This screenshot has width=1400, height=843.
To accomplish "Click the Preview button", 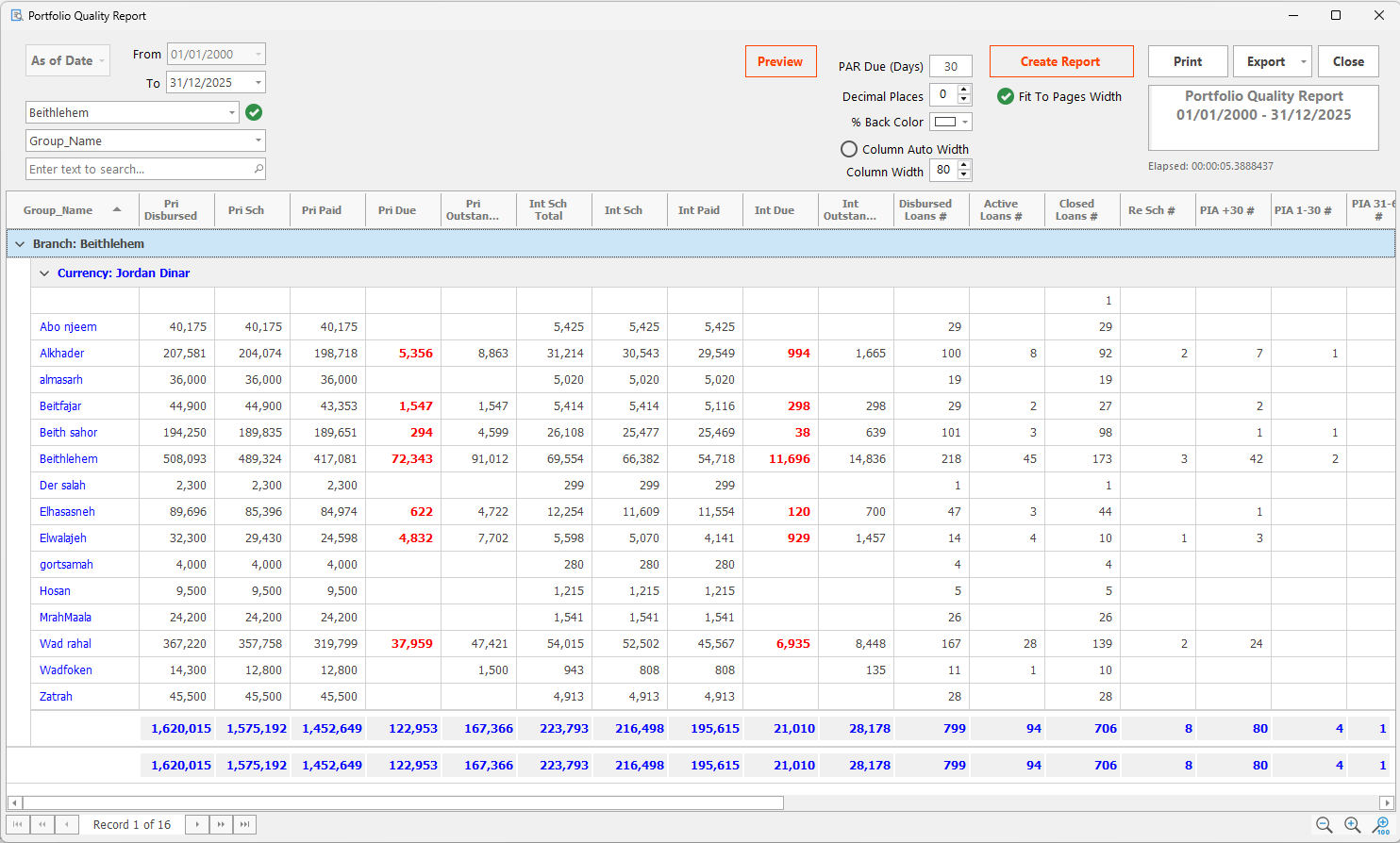I will 781,61.
